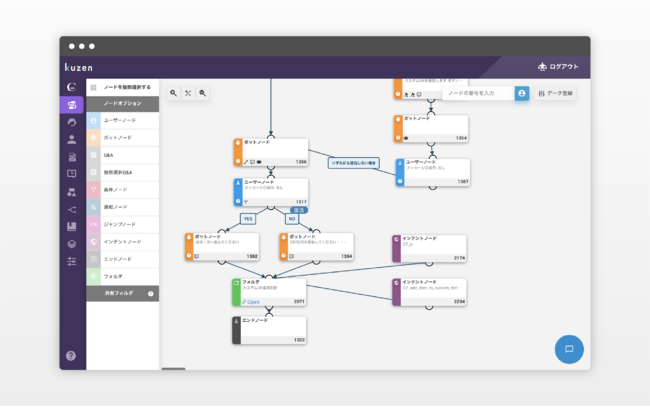Image resolution: width=650 pixels, height=407 pixels.
Task: Click the zoom in magnifier button
Action: coord(174,93)
